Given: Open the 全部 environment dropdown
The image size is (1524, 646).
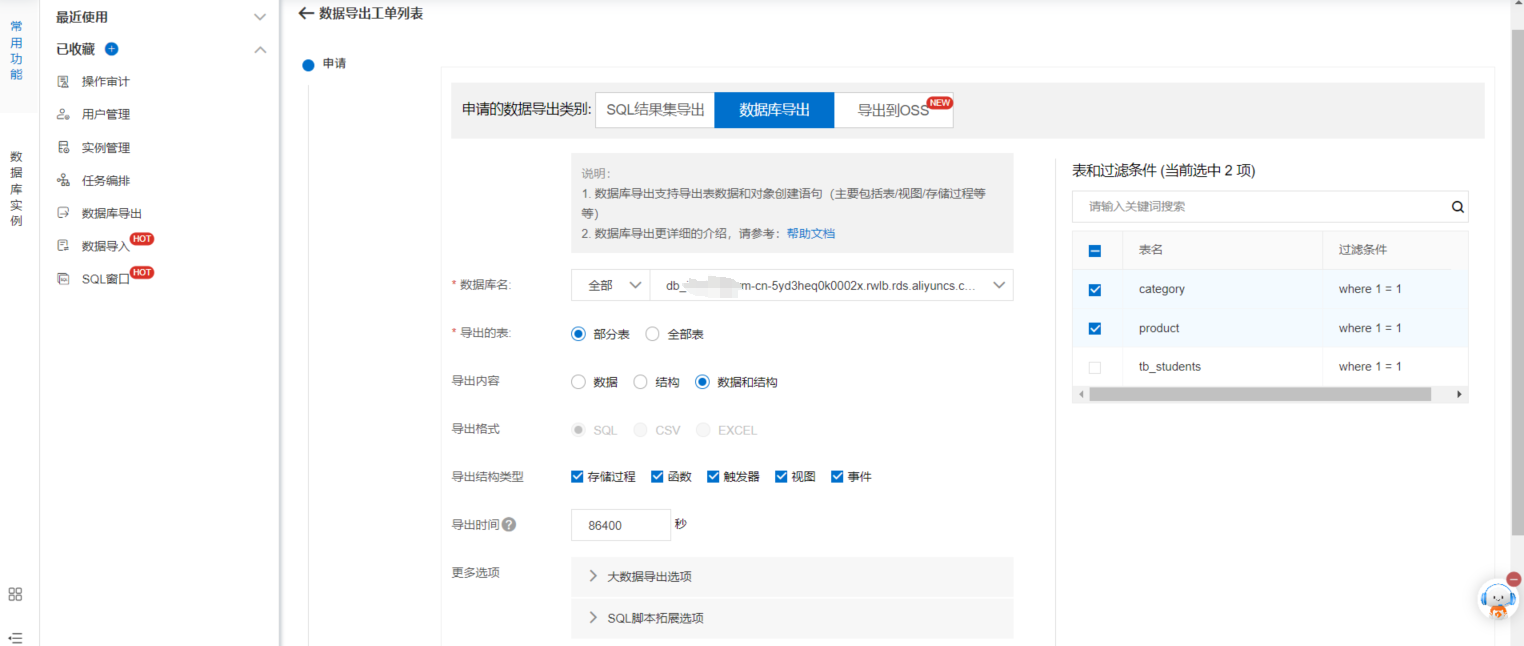Looking at the screenshot, I should 611,285.
